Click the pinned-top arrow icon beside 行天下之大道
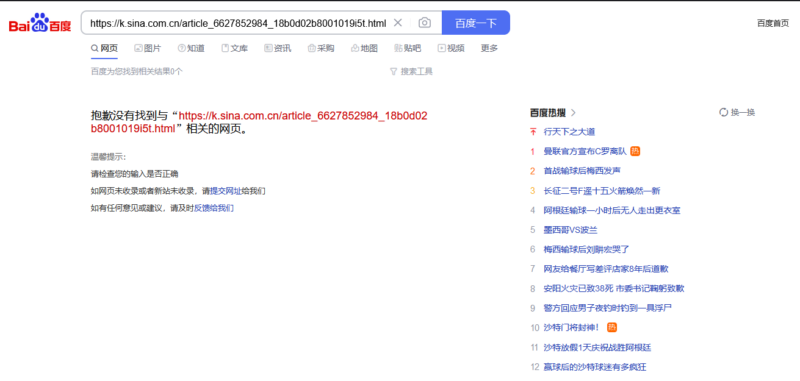 (533, 132)
